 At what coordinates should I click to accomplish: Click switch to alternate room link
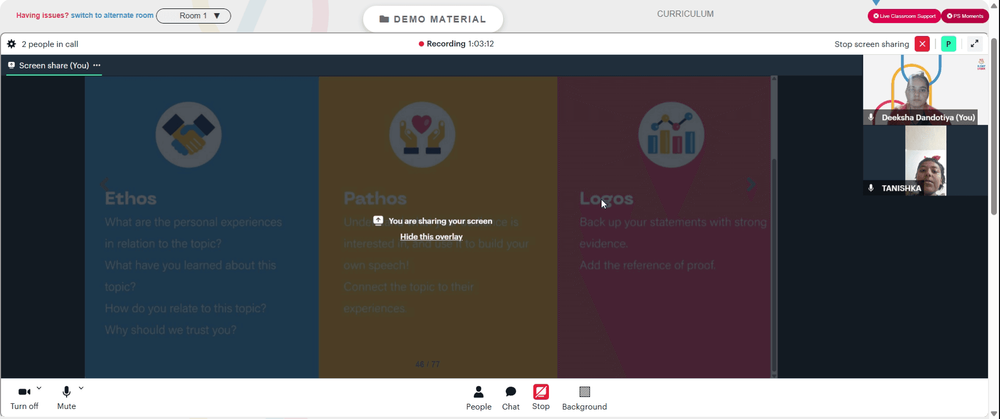tap(112, 15)
